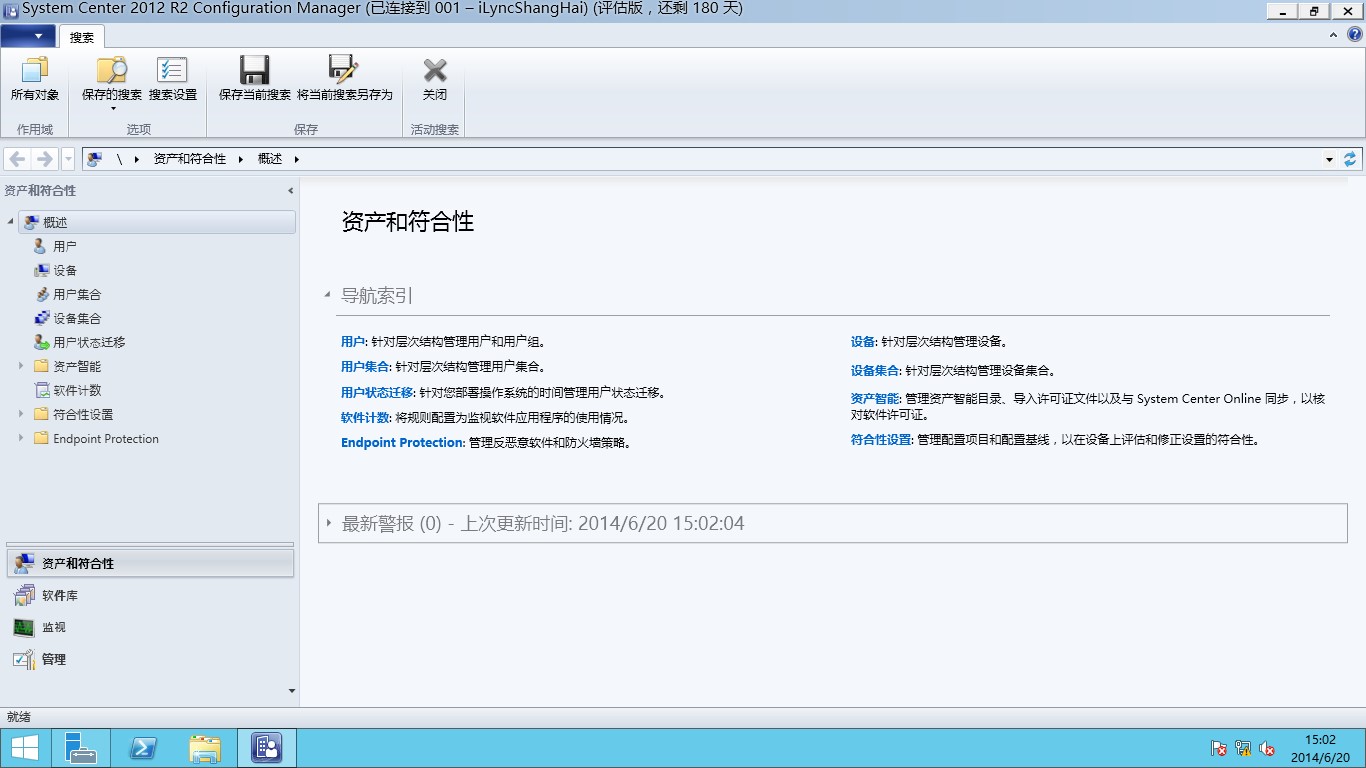1366x768 pixels.
Task: Open the 软件计数 link in navigation index
Action: pos(365,417)
